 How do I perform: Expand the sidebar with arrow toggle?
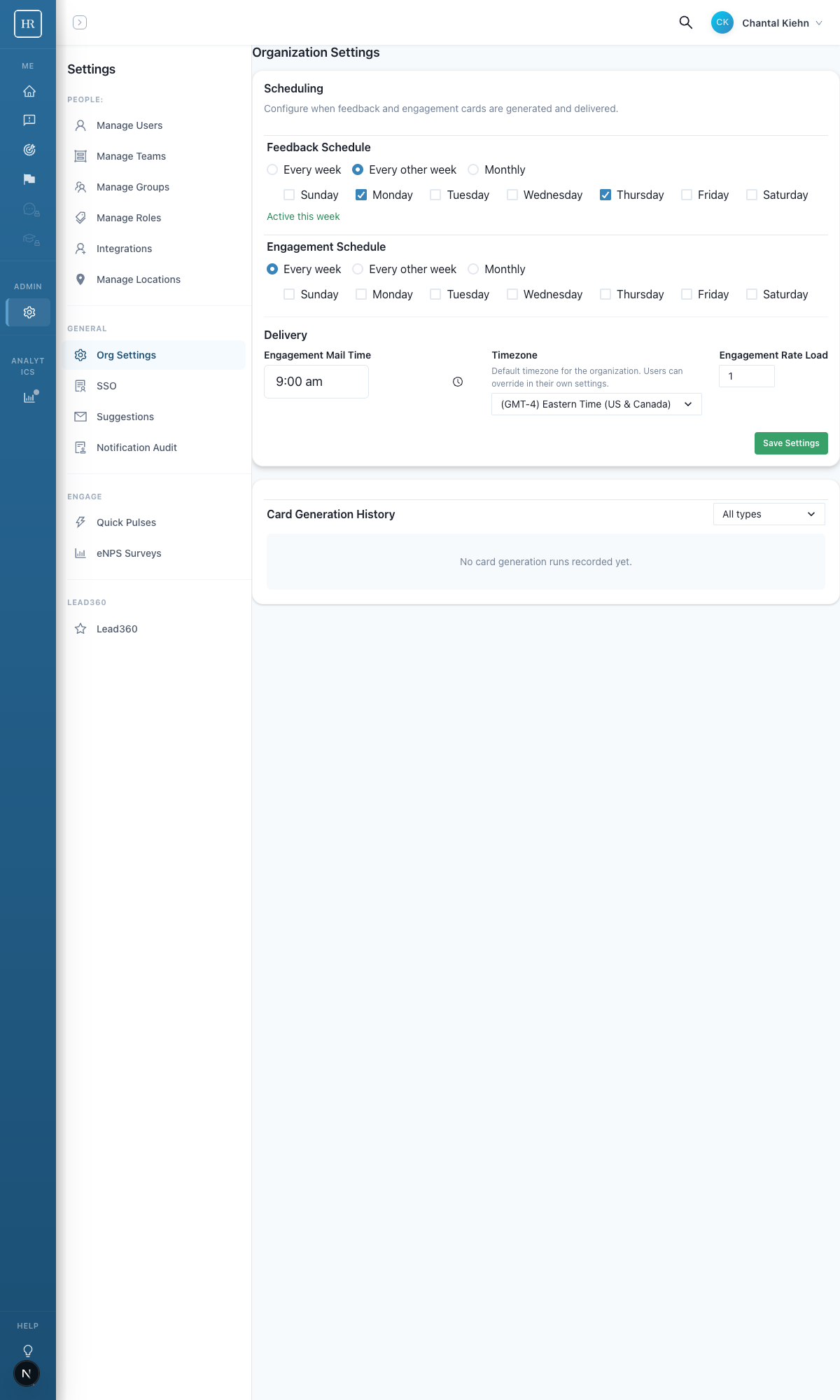[80, 22]
